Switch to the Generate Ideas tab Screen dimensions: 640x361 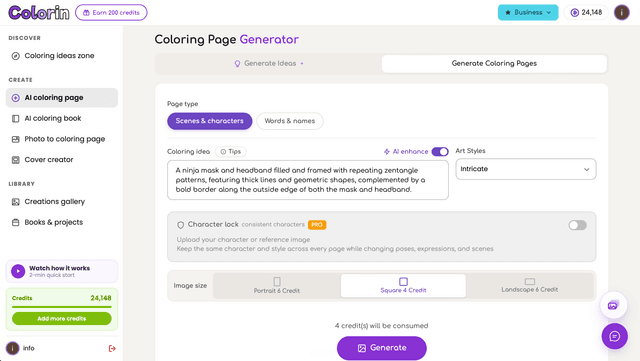pyautogui.click(x=269, y=64)
